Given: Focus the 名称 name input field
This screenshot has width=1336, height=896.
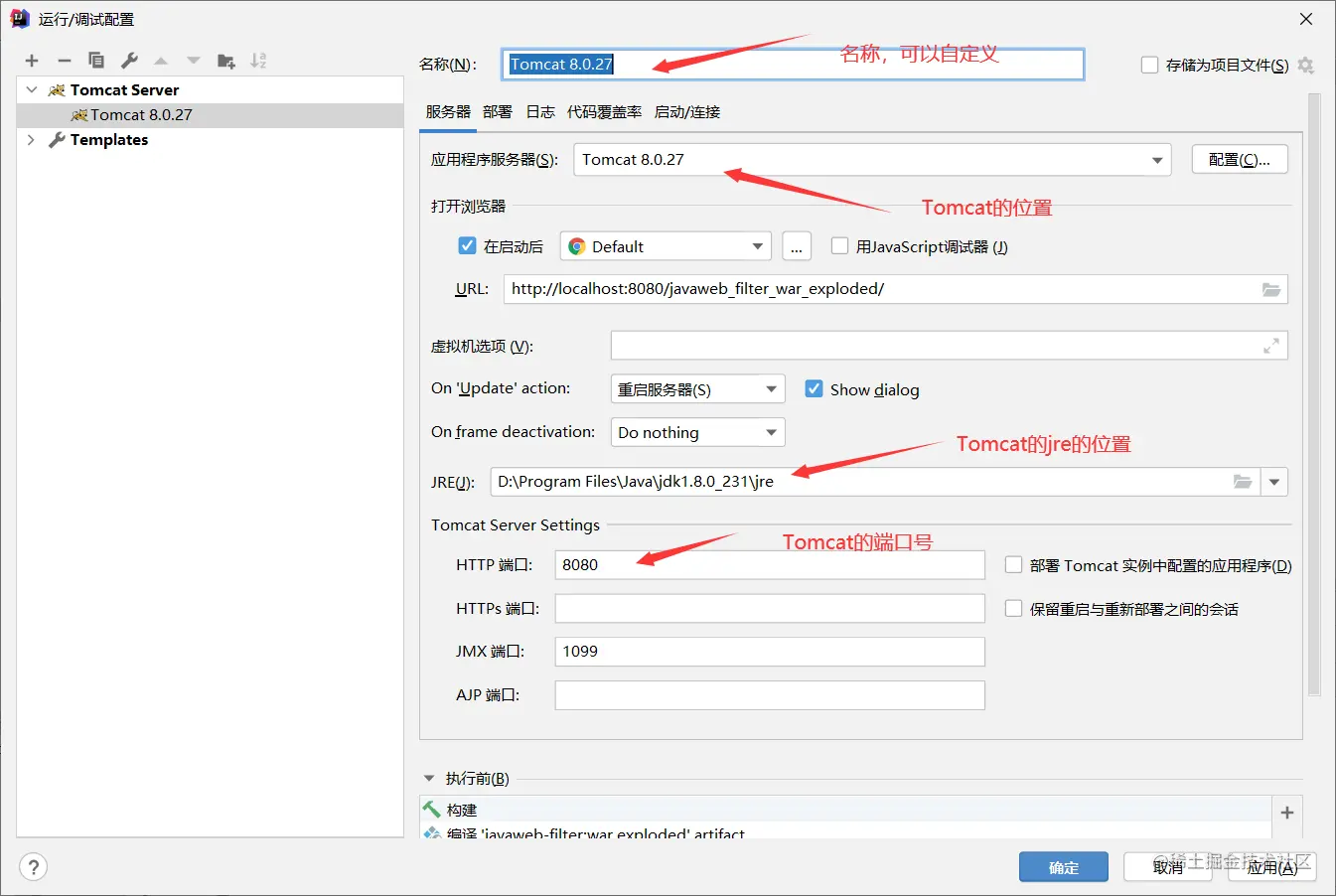Looking at the screenshot, I should click(x=793, y=65).
